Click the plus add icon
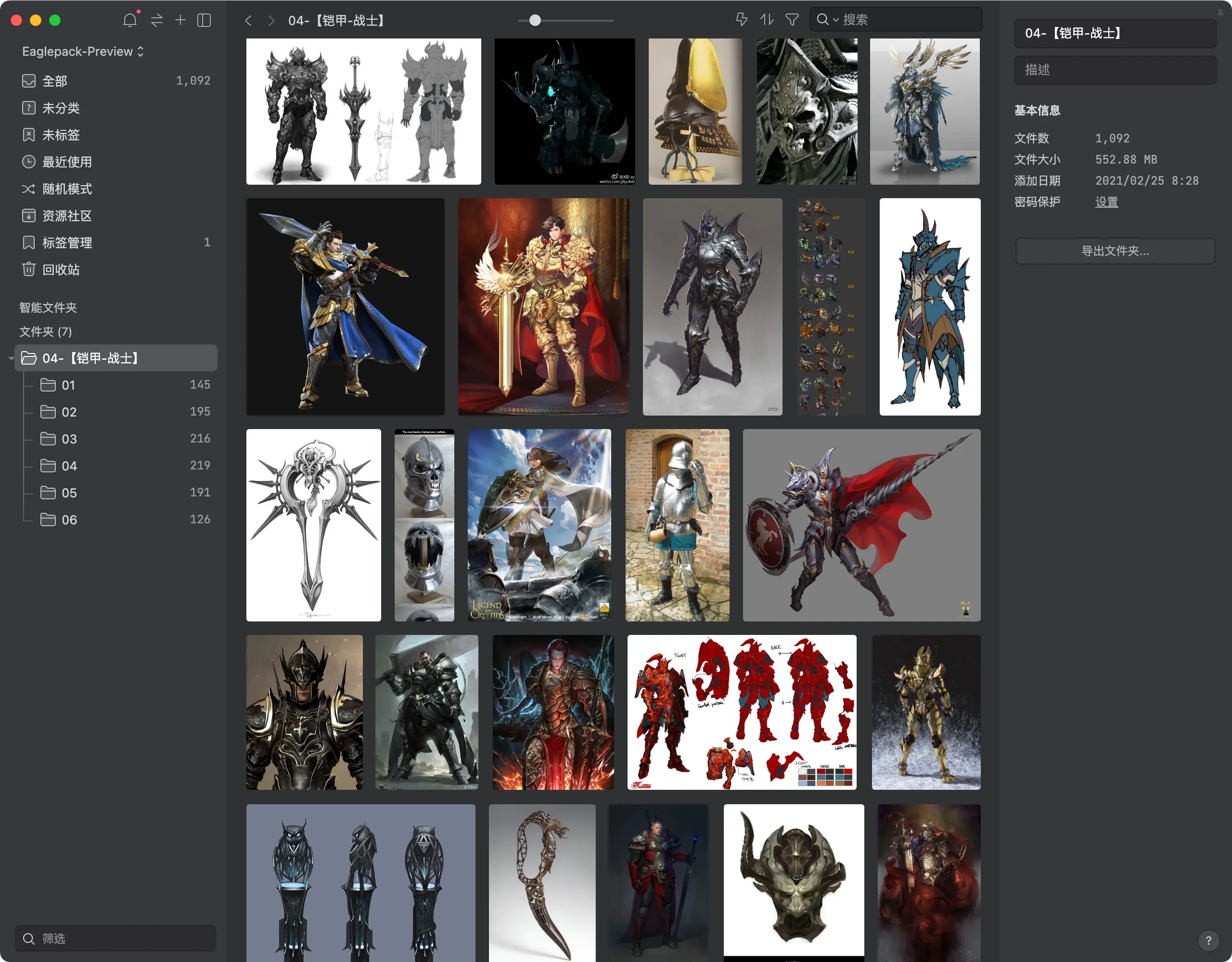 (x=180, y=20)
